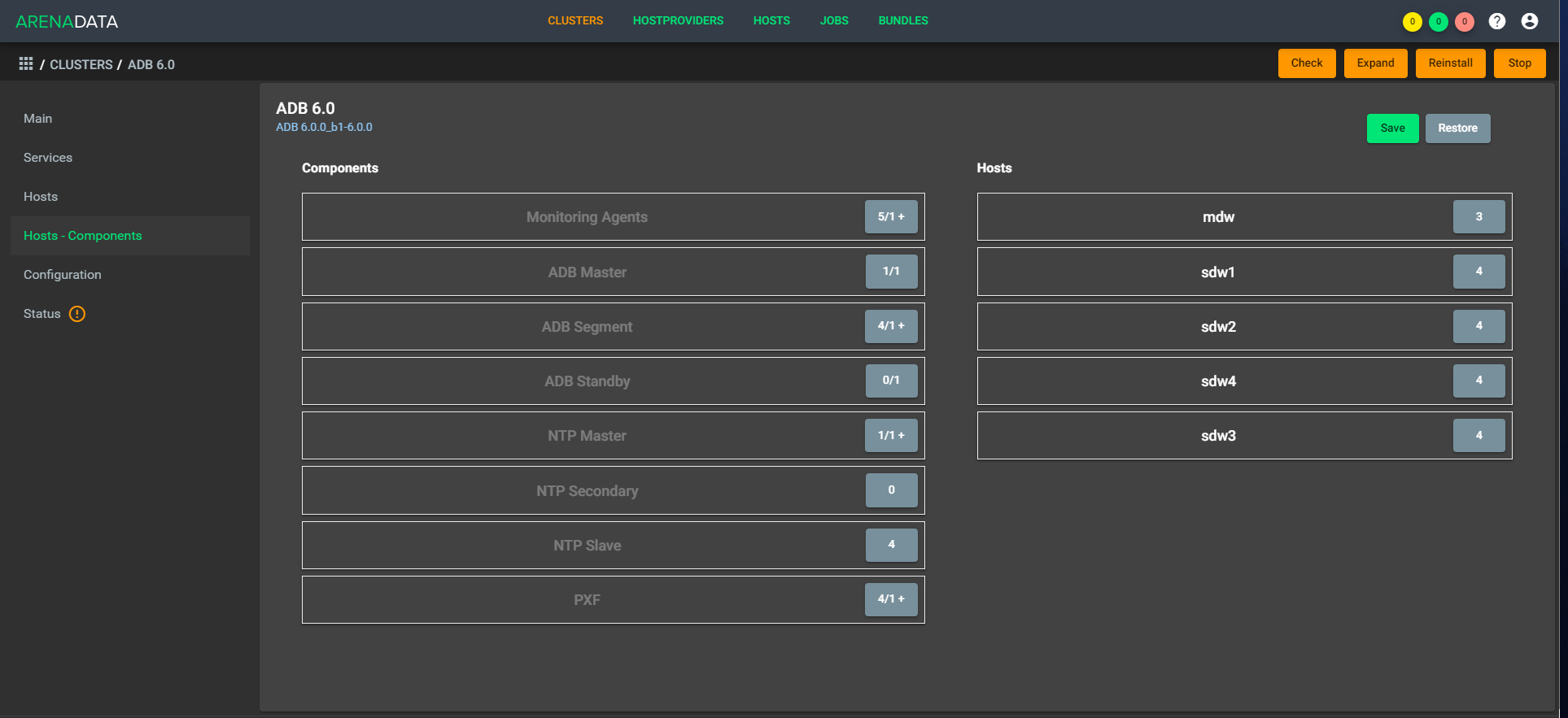
Task: Open the HOSTS top menu
Action: point(771,20)
